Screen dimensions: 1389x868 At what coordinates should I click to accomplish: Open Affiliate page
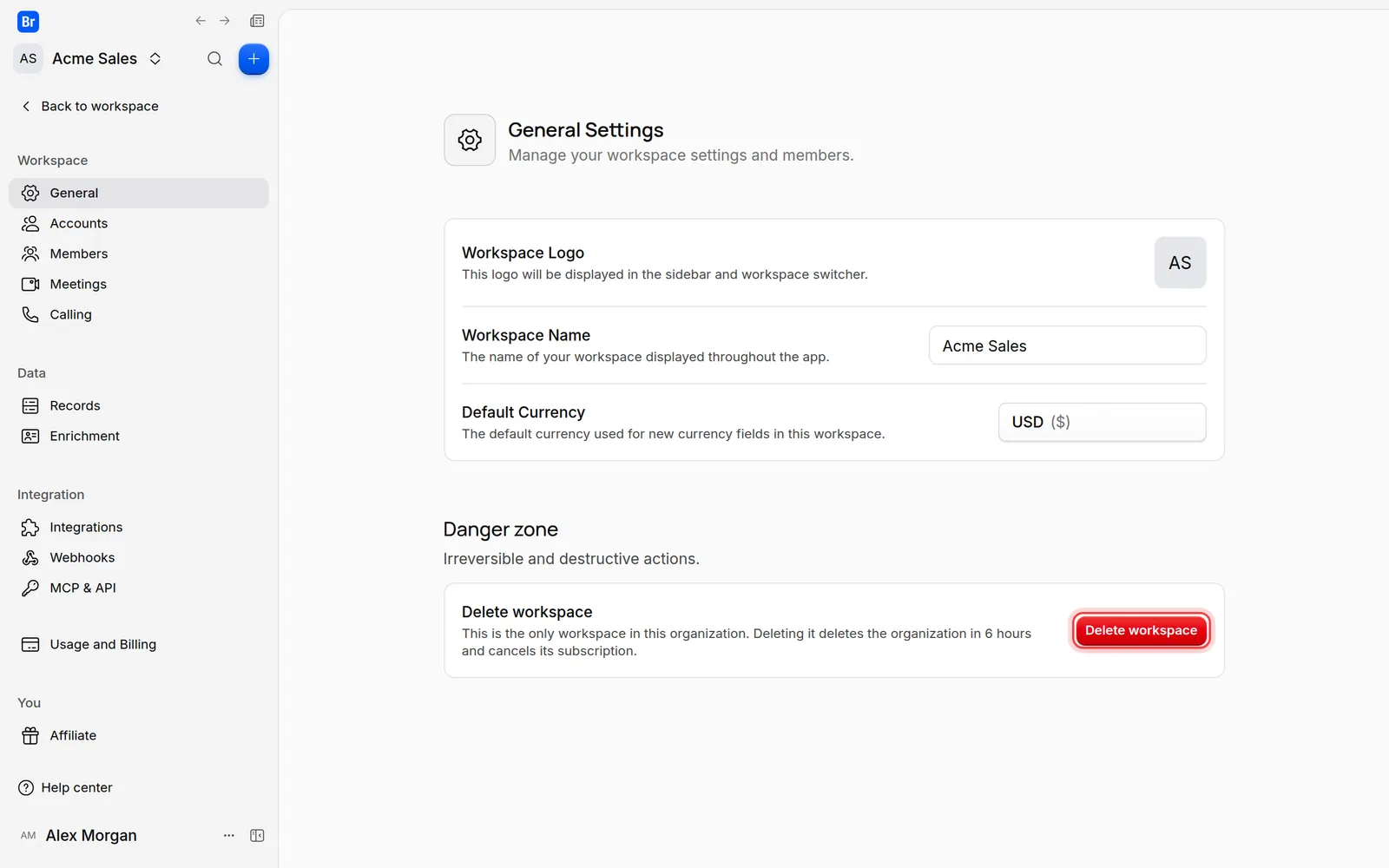pyautogui.click(x=139, y=735)
